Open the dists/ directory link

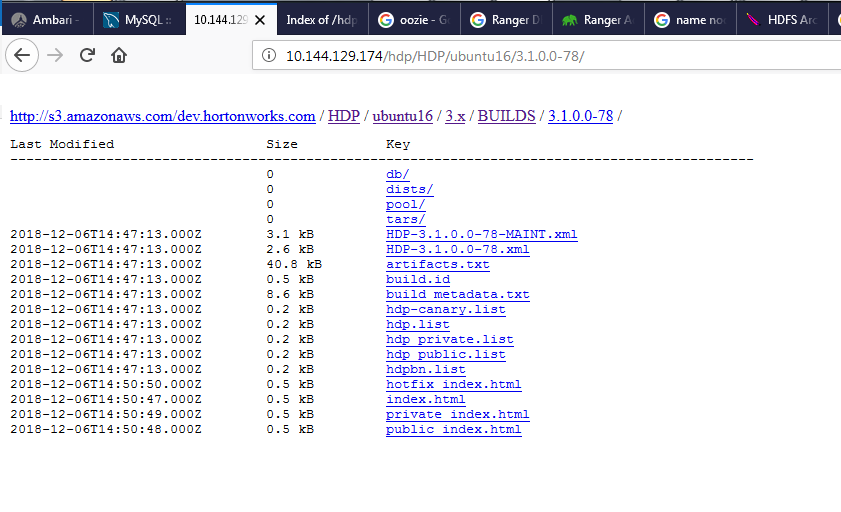click(409, 189)
